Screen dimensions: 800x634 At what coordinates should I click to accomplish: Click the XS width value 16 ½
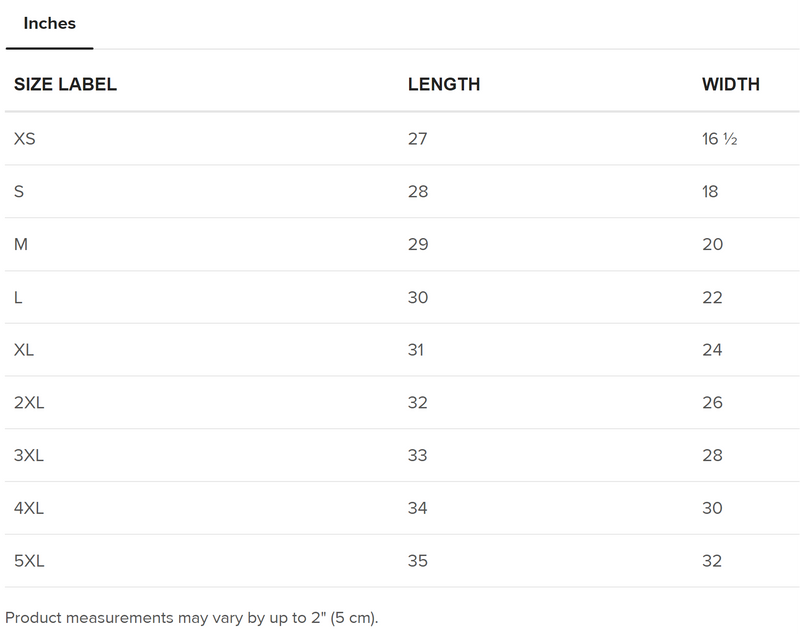tap(719, 139)
